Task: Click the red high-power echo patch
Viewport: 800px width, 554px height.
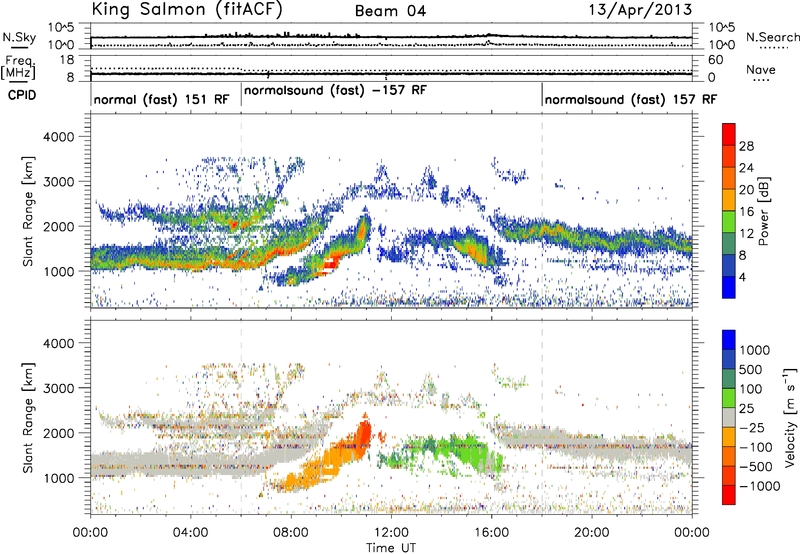Action: [330, 264]
